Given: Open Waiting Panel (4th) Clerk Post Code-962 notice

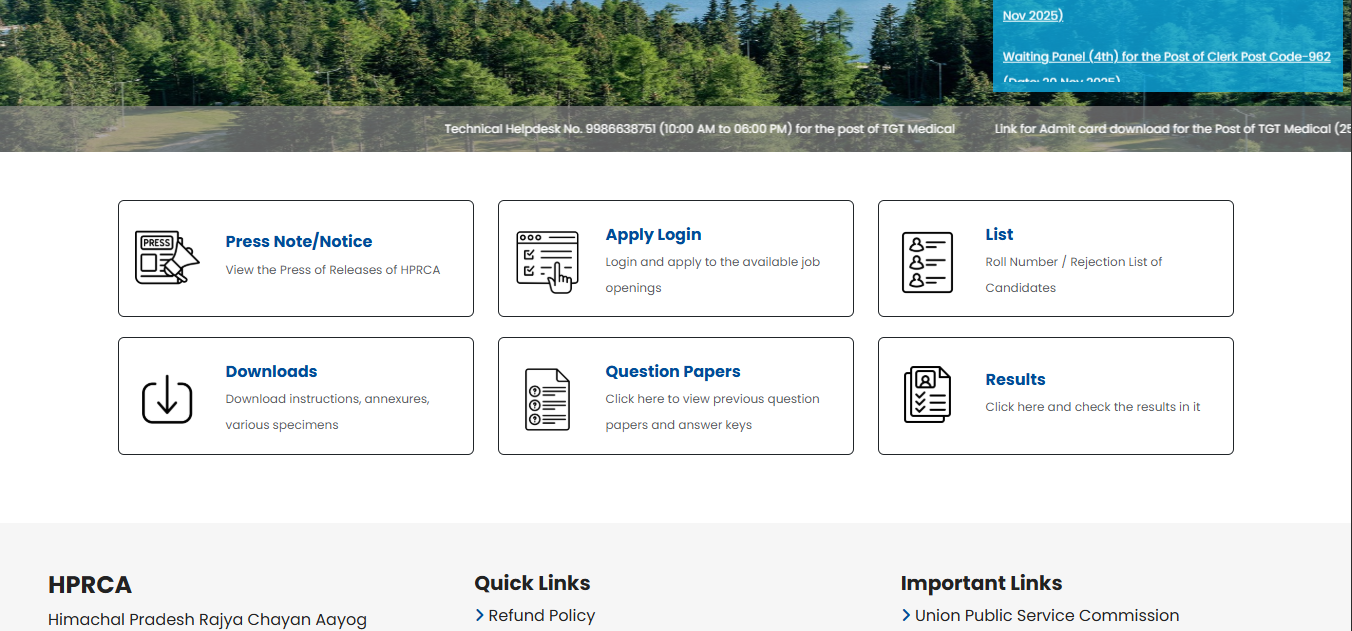Looking at the screenshot, I should tap(1166, 57).
